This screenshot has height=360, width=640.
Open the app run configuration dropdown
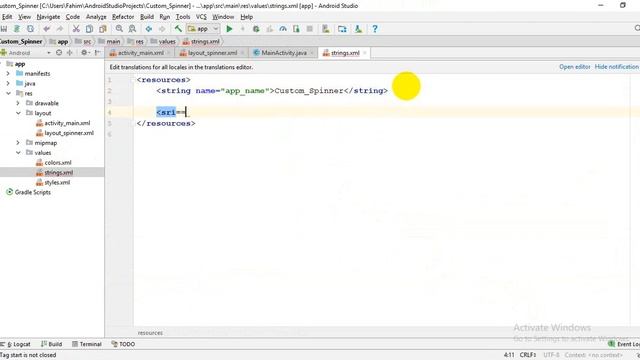pyautogui.click(x=203, y=29)
